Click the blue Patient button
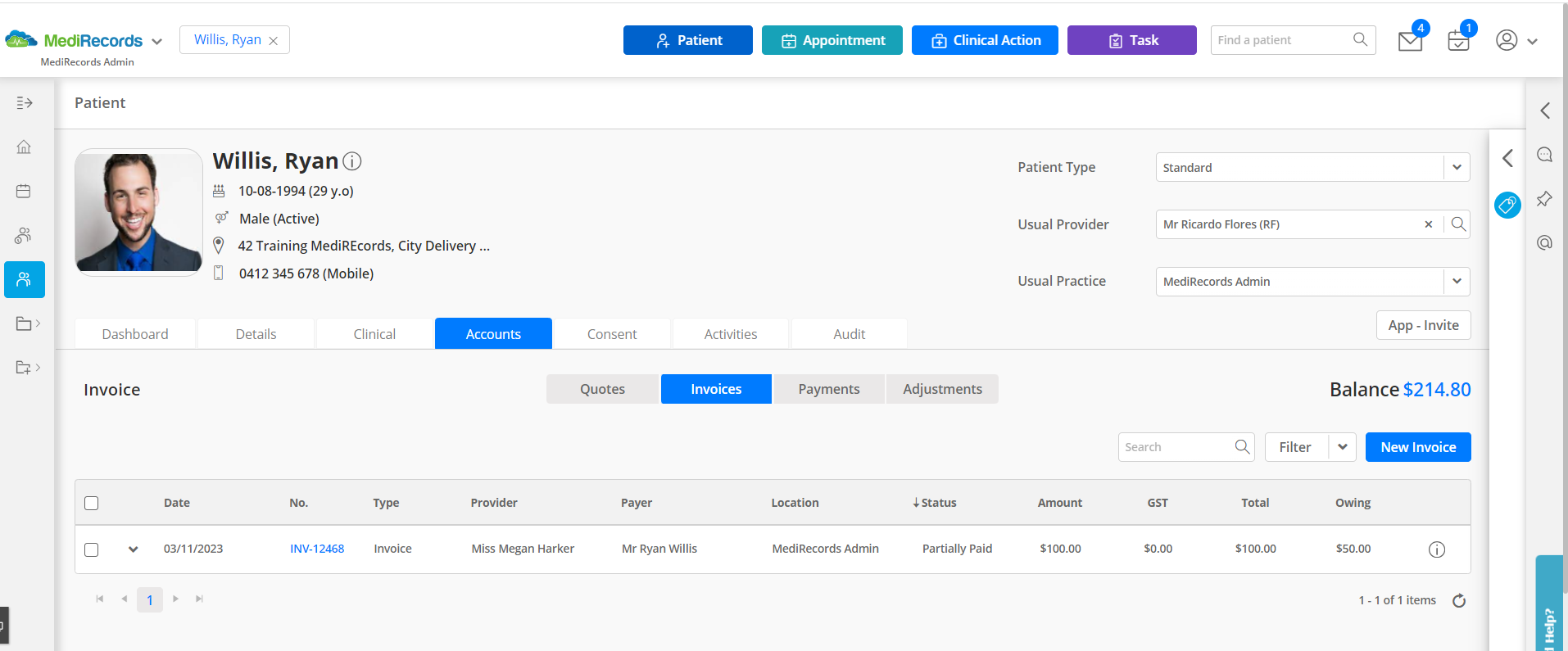 688,40
